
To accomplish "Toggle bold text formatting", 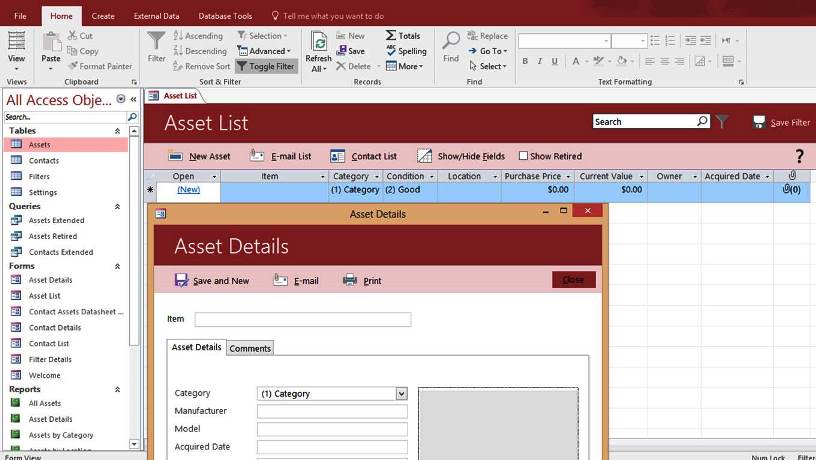I will [525, 61].
